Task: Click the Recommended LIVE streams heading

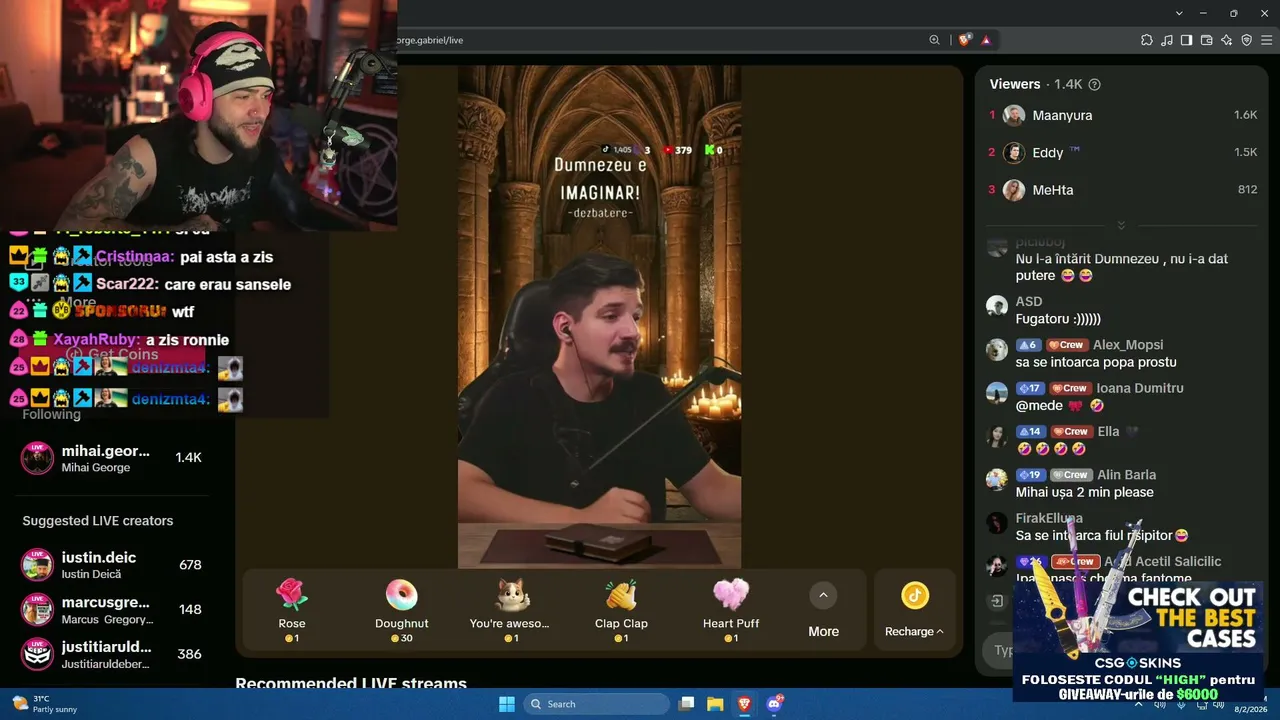Action: [351, 684]
